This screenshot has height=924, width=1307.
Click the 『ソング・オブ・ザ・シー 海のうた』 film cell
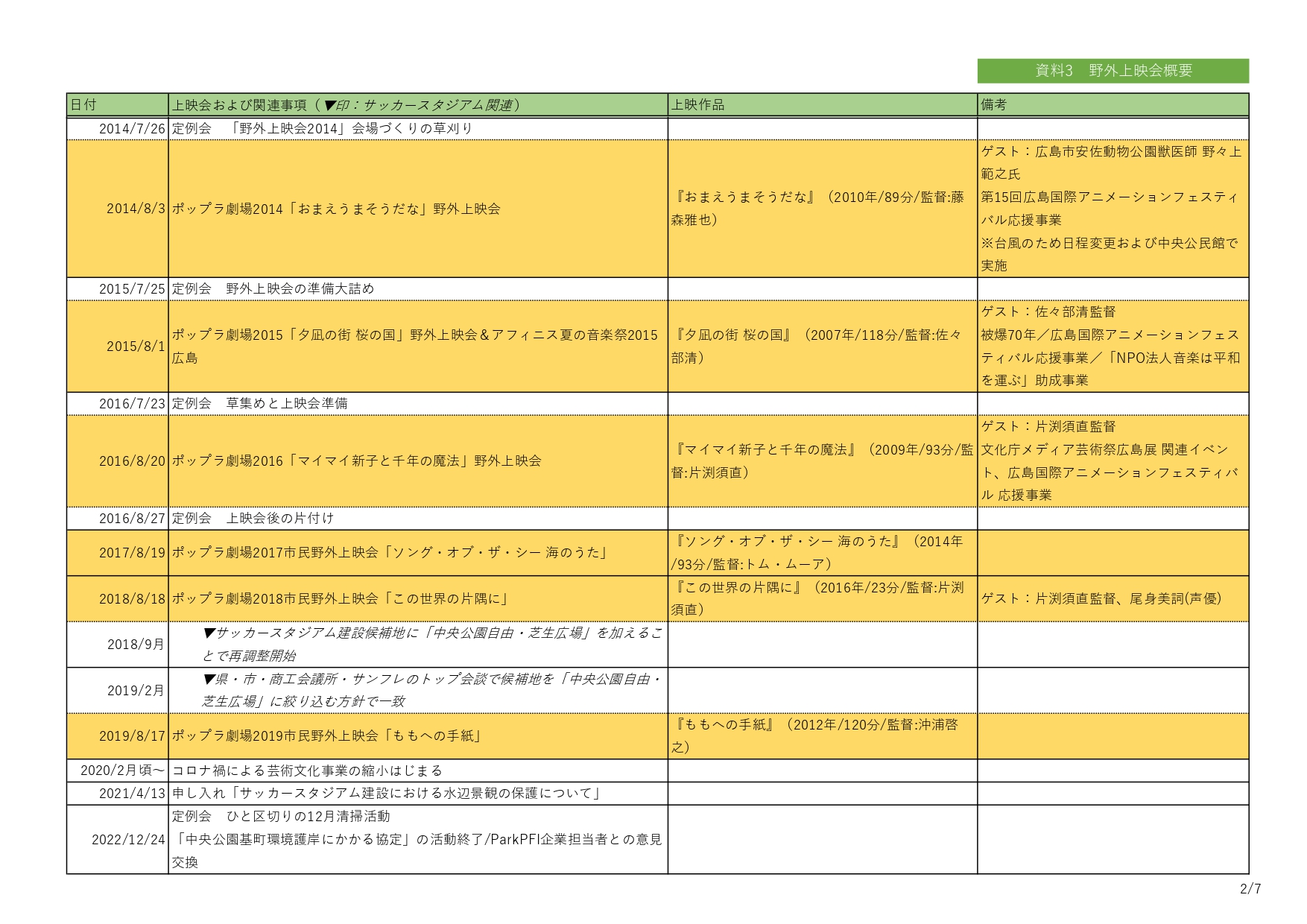pos(822,553)
